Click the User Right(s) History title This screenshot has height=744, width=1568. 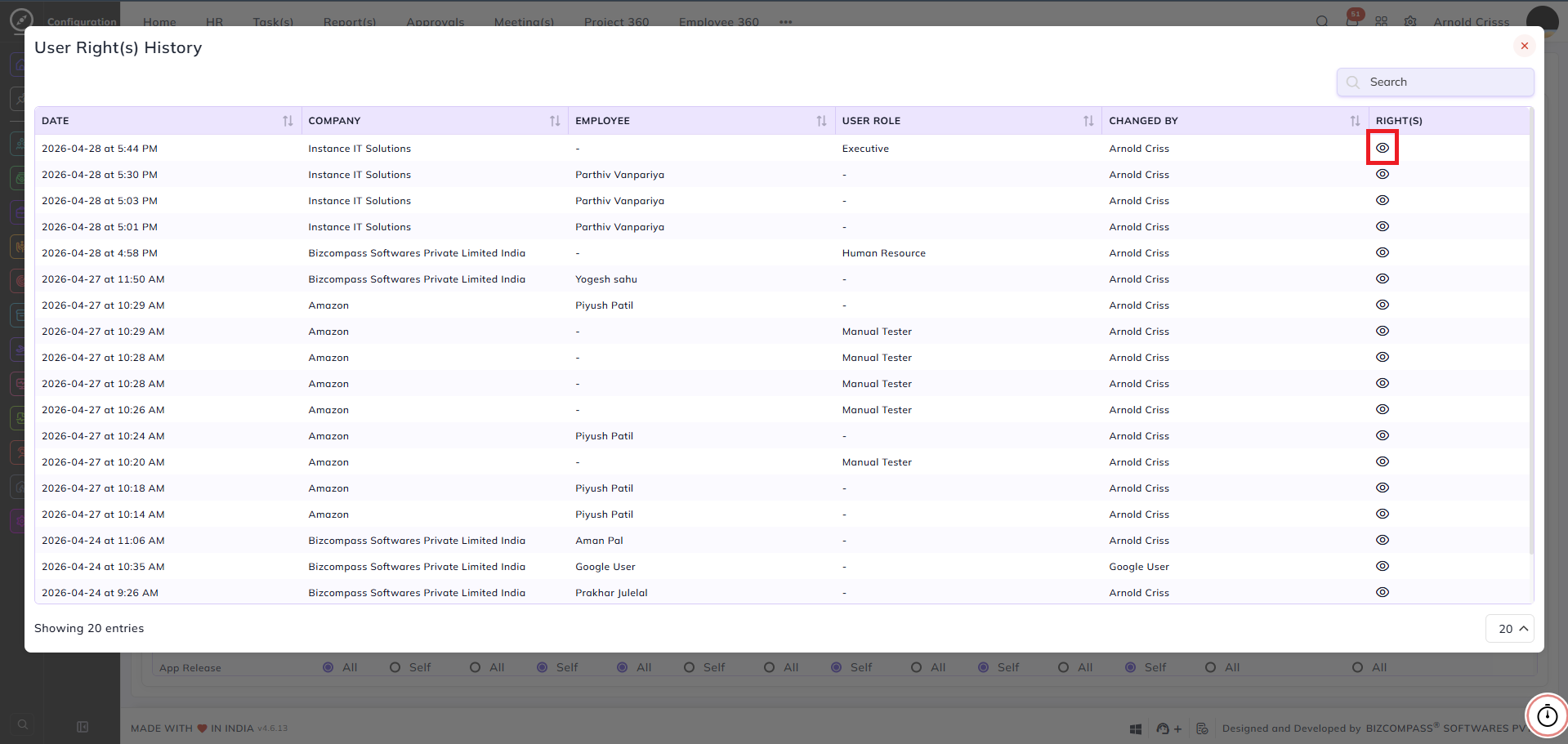click(x=118, y=47)
